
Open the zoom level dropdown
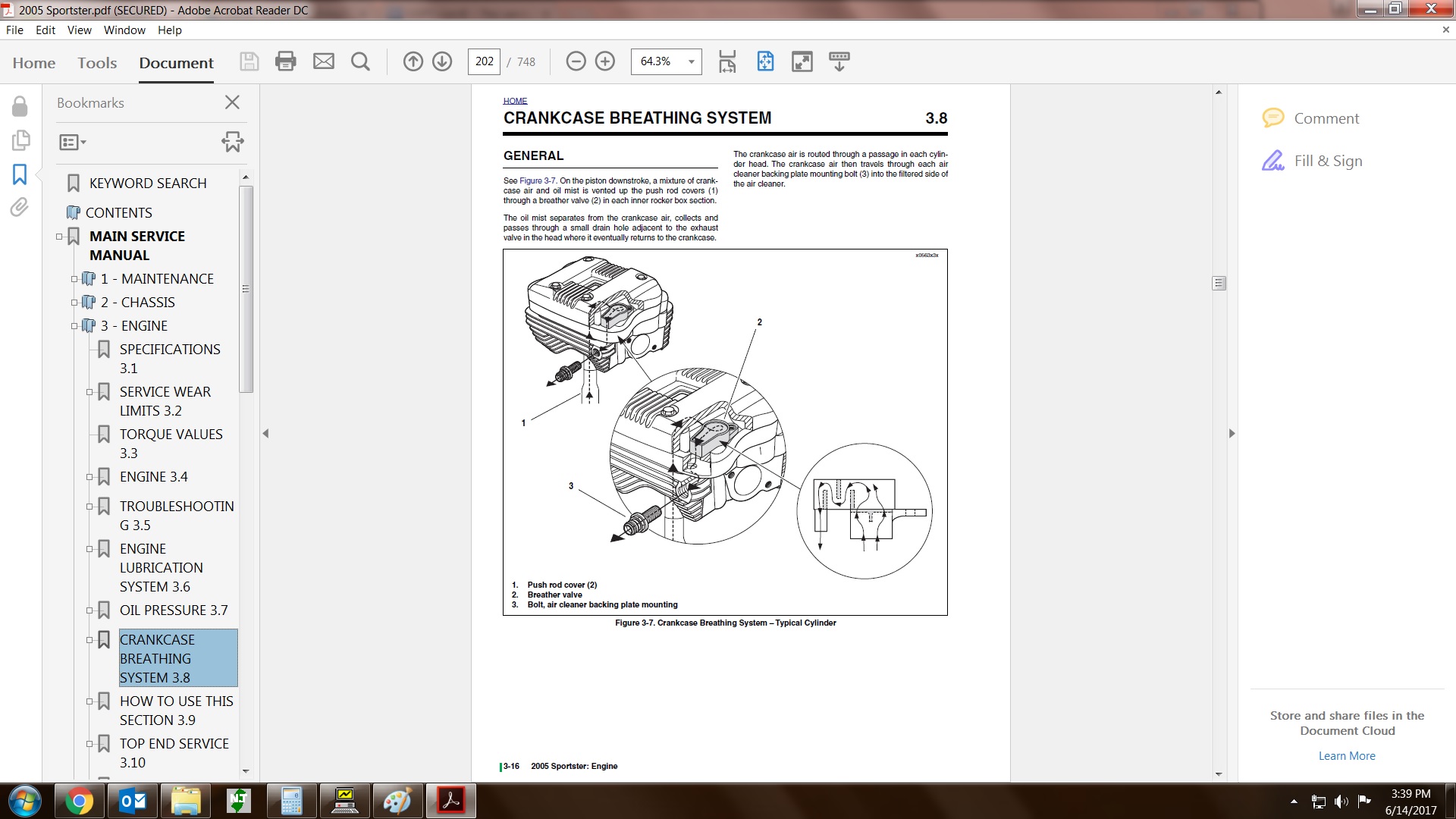click(x=691, y=61)
